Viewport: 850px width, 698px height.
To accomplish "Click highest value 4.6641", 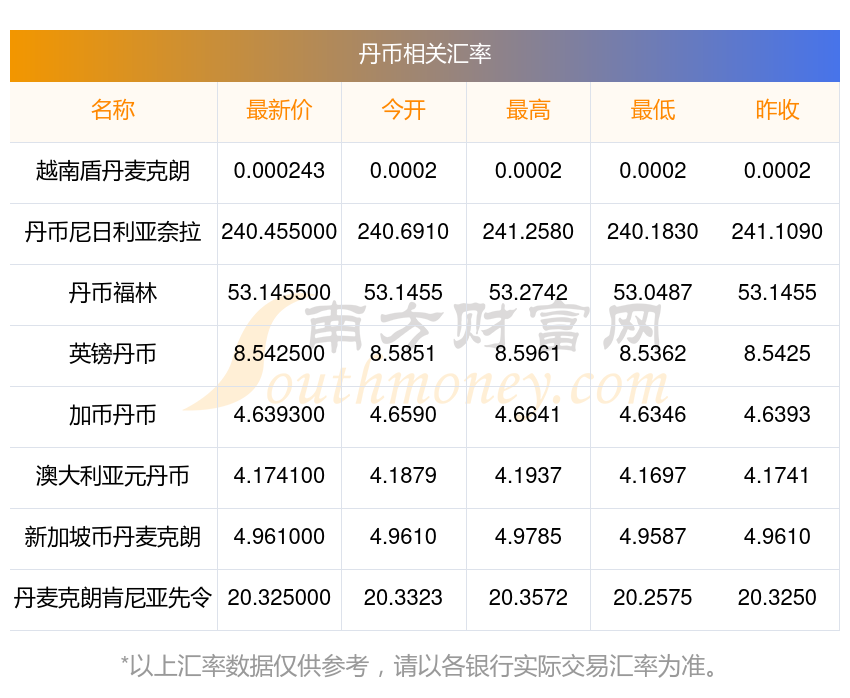I will point(528,415).
